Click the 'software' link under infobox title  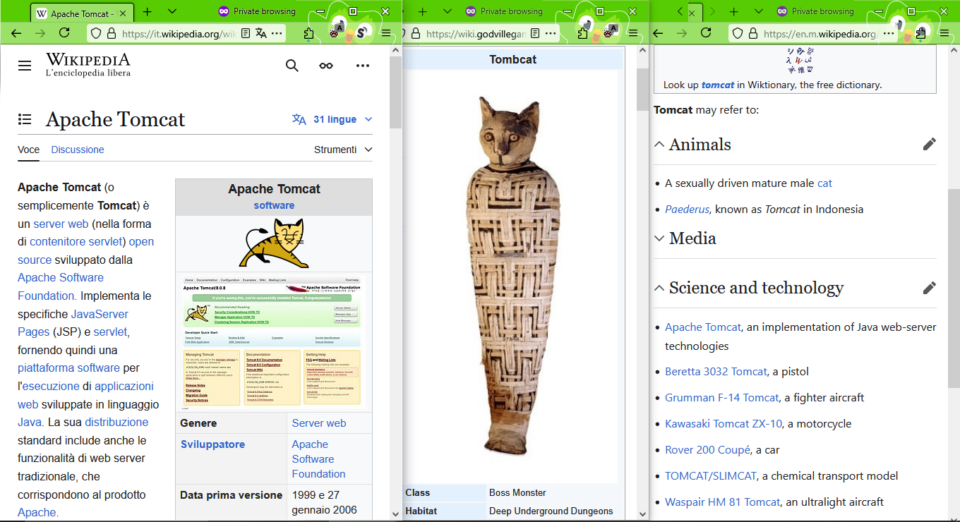(274, 206)
